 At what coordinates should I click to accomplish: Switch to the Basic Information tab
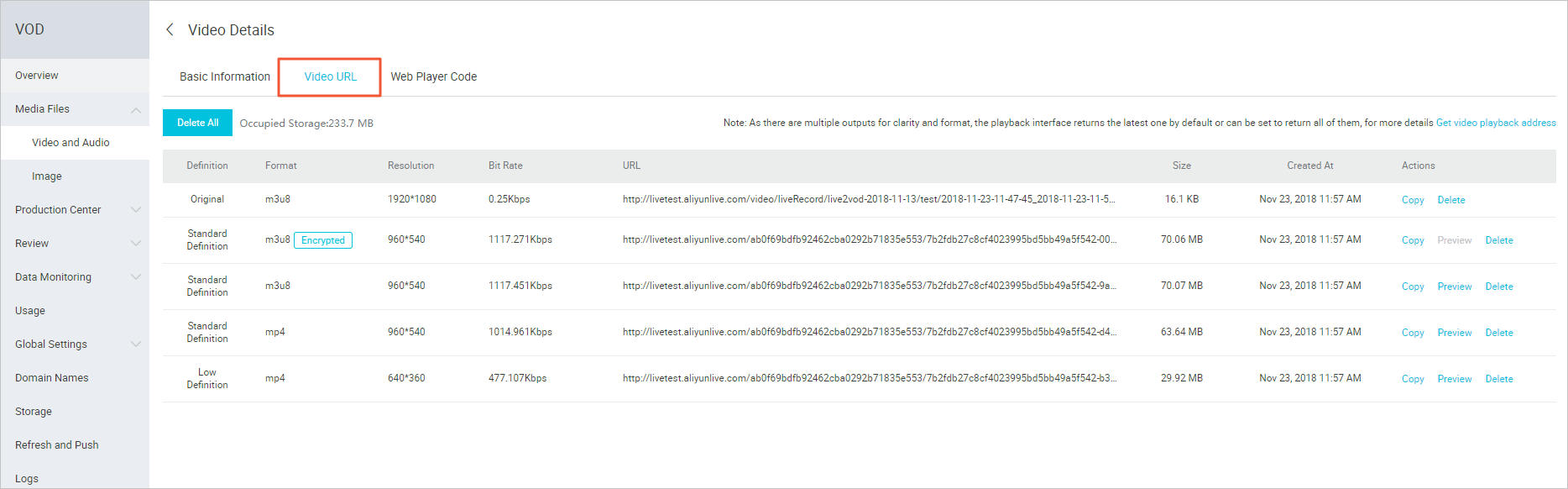coord(225,76)
